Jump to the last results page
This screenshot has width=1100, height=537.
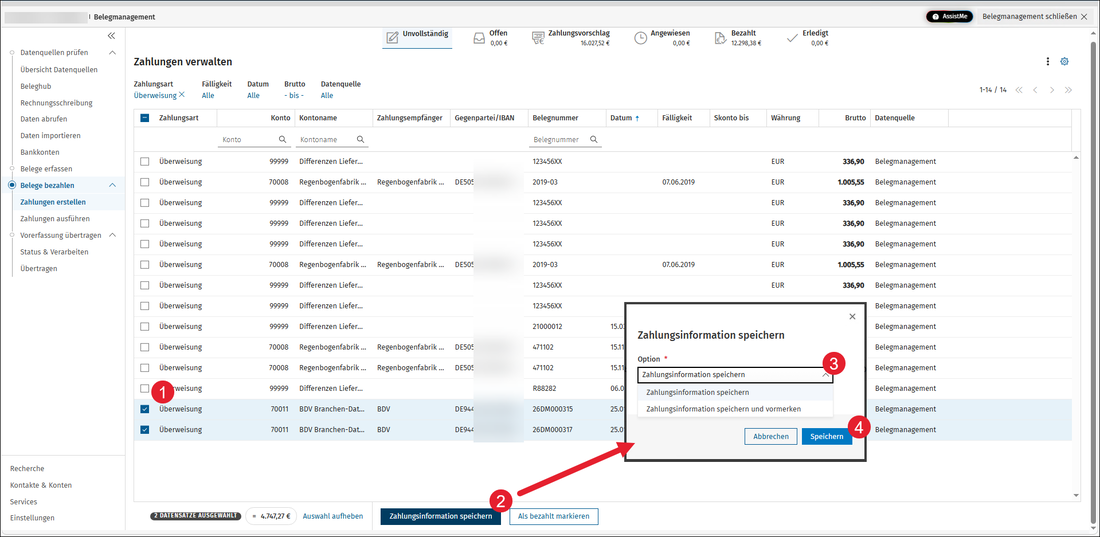click(1068, 90)
